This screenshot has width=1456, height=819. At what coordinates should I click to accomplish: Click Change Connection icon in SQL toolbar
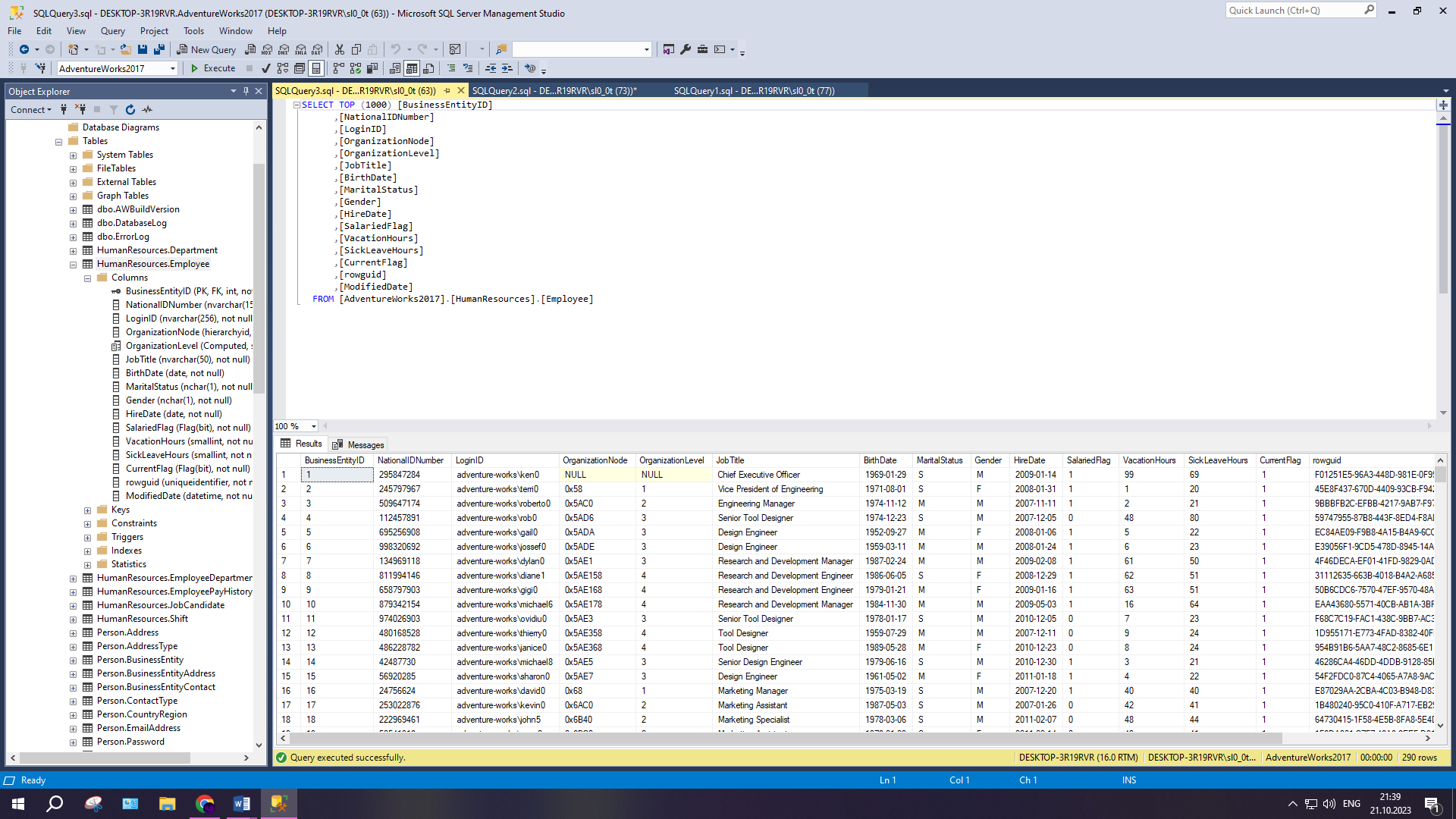click(41, 68)
